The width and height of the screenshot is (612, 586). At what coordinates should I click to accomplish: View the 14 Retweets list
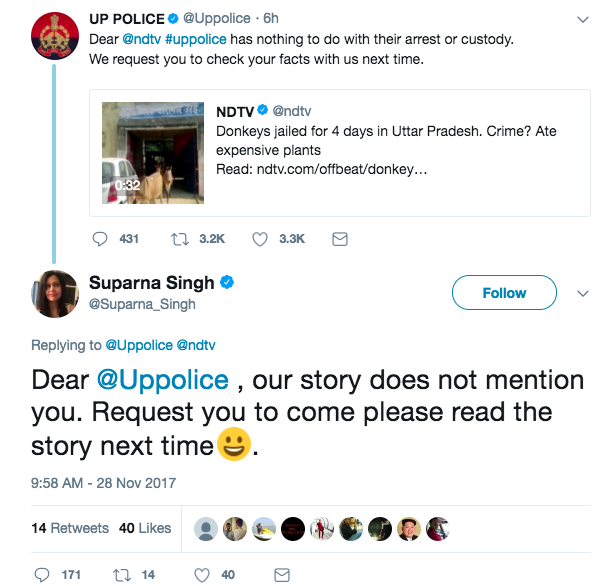point(70,528)
